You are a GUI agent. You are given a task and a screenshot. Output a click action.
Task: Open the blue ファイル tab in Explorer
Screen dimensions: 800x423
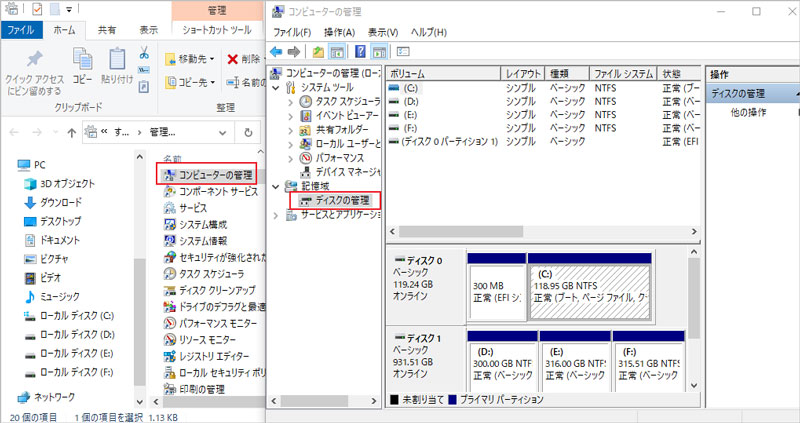click(x=21, y=30)
